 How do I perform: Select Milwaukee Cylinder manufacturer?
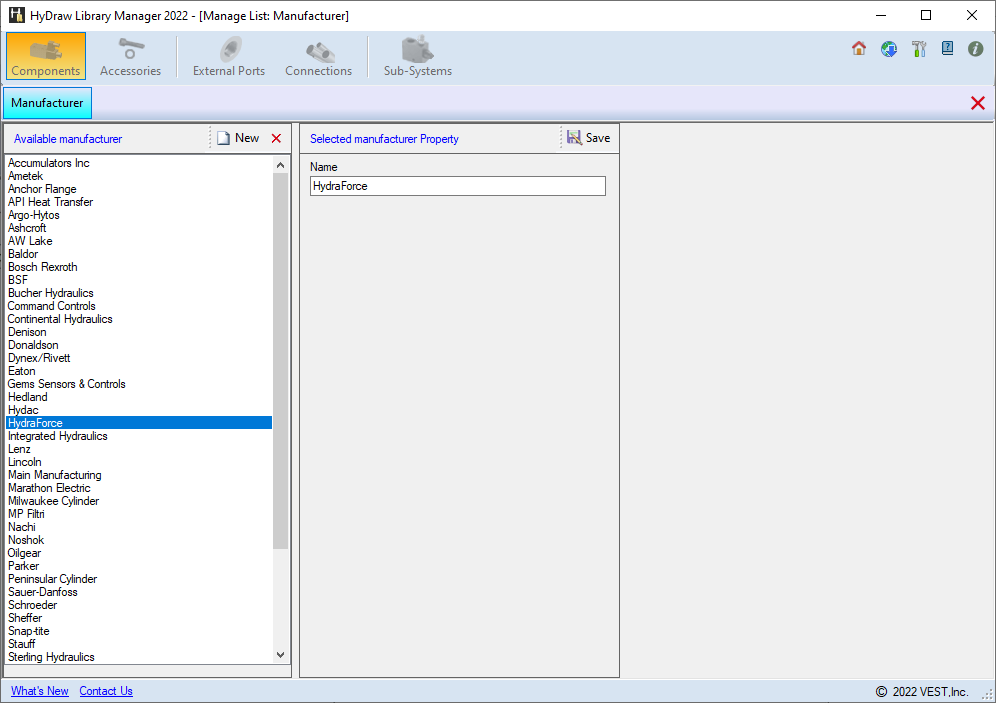coord(139,501)
